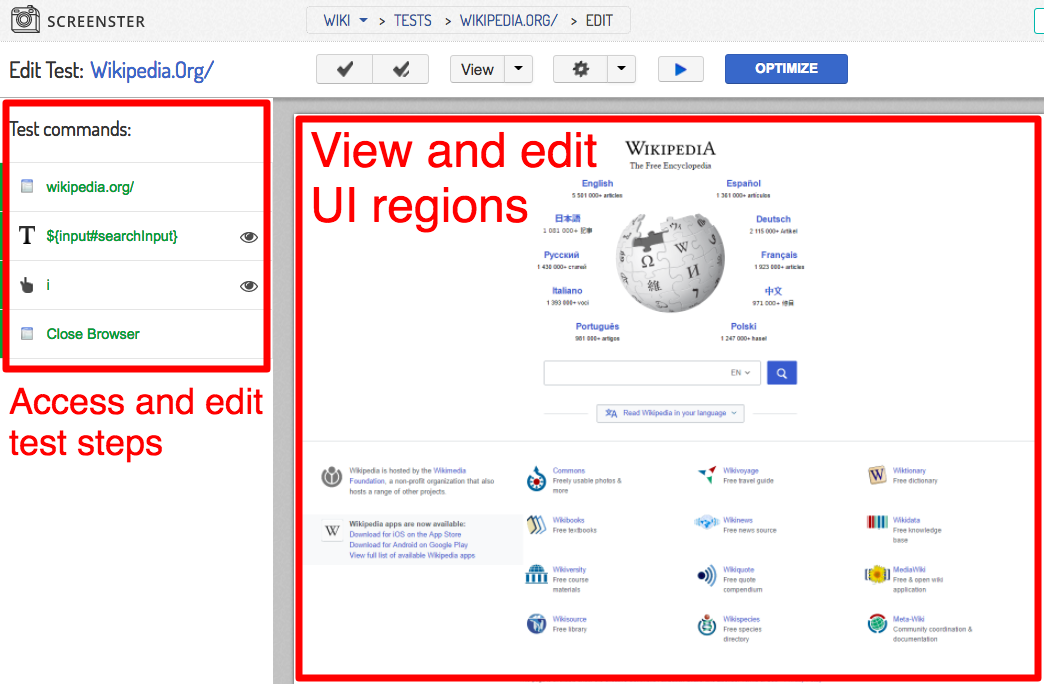Click the W Wikipedia apps icon
This screenshot has width=1044, height=684.
332,531
